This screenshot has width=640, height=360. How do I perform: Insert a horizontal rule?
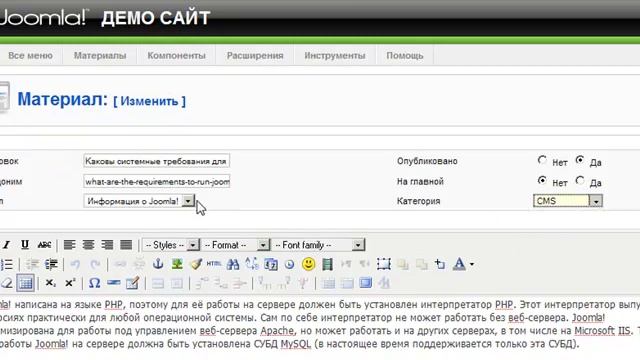[x=113, y=283]
